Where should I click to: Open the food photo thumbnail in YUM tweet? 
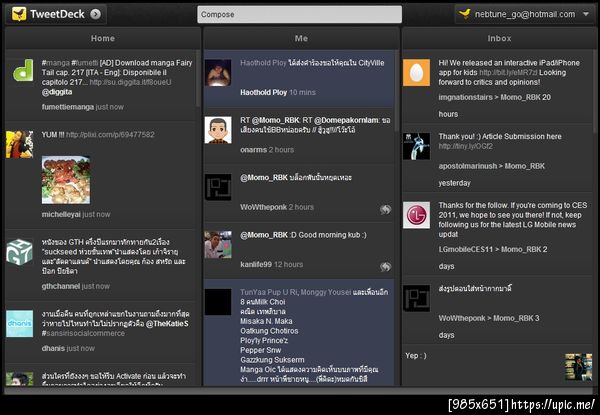point(66,180)
